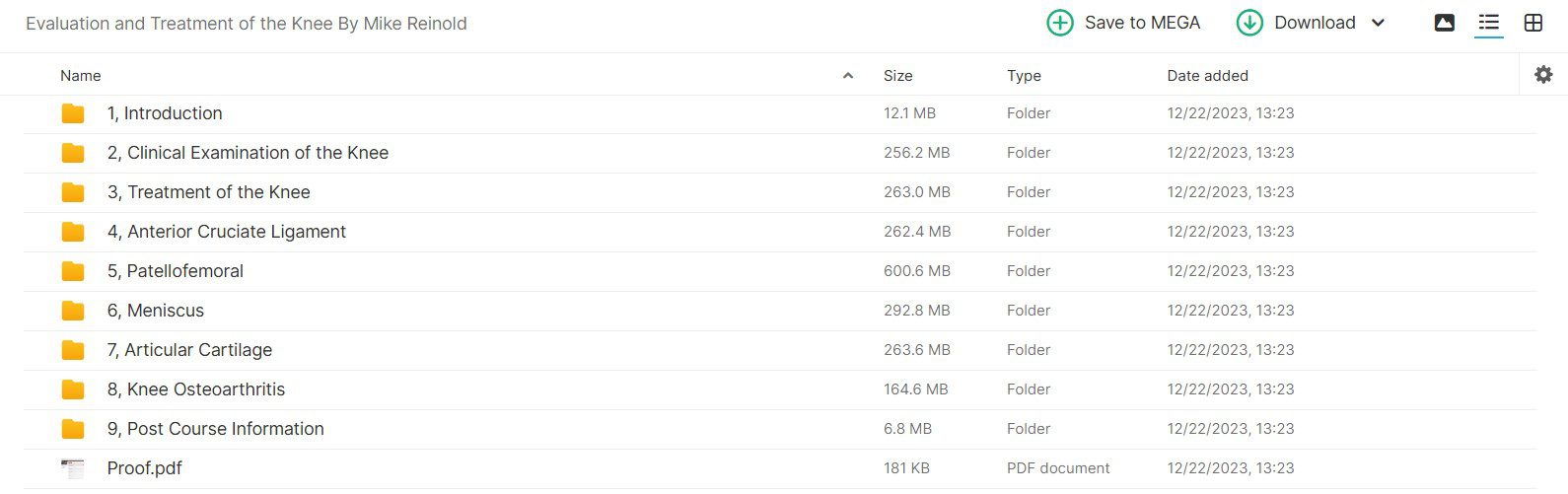Image resolution: width=1568 pixels, height=494 pixels.
Task: Switch to grid thumbnail view
Action: [x=1533, y=23]
